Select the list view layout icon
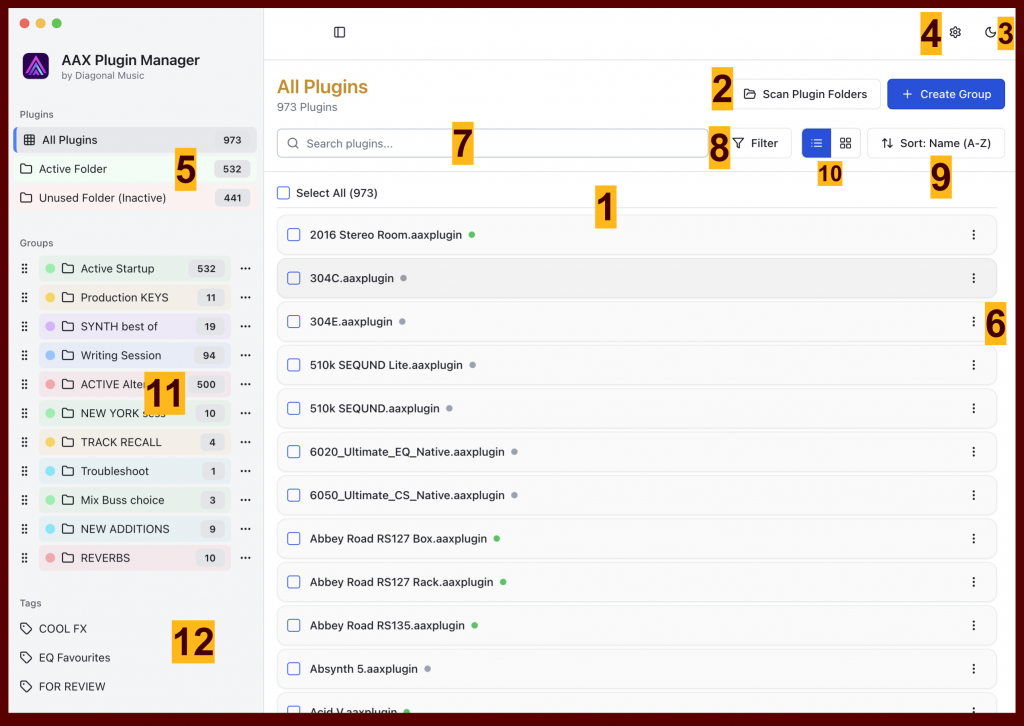The width and height of the screenshot is (1024, 726). tap(817, 143)
